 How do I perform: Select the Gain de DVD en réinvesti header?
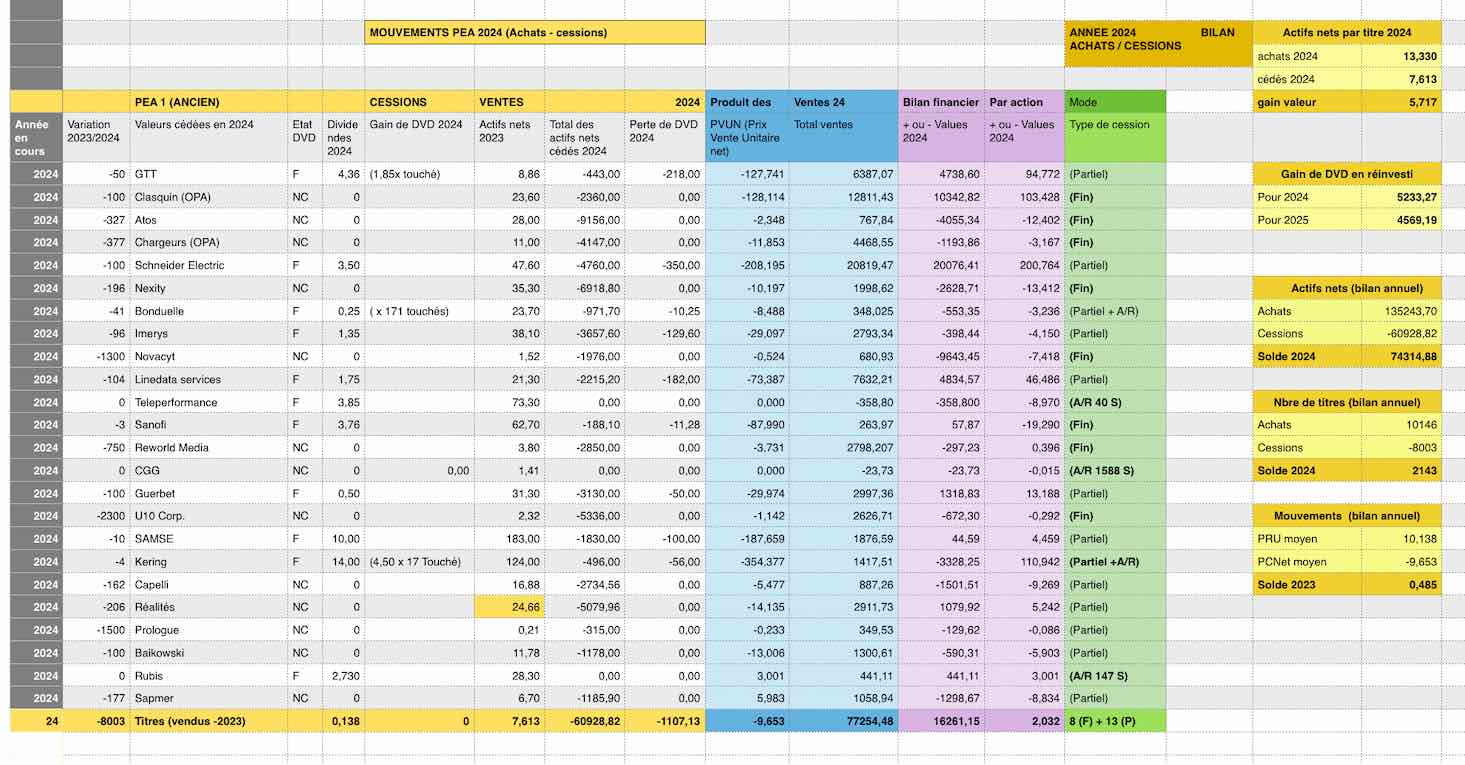coord(1347,174)
